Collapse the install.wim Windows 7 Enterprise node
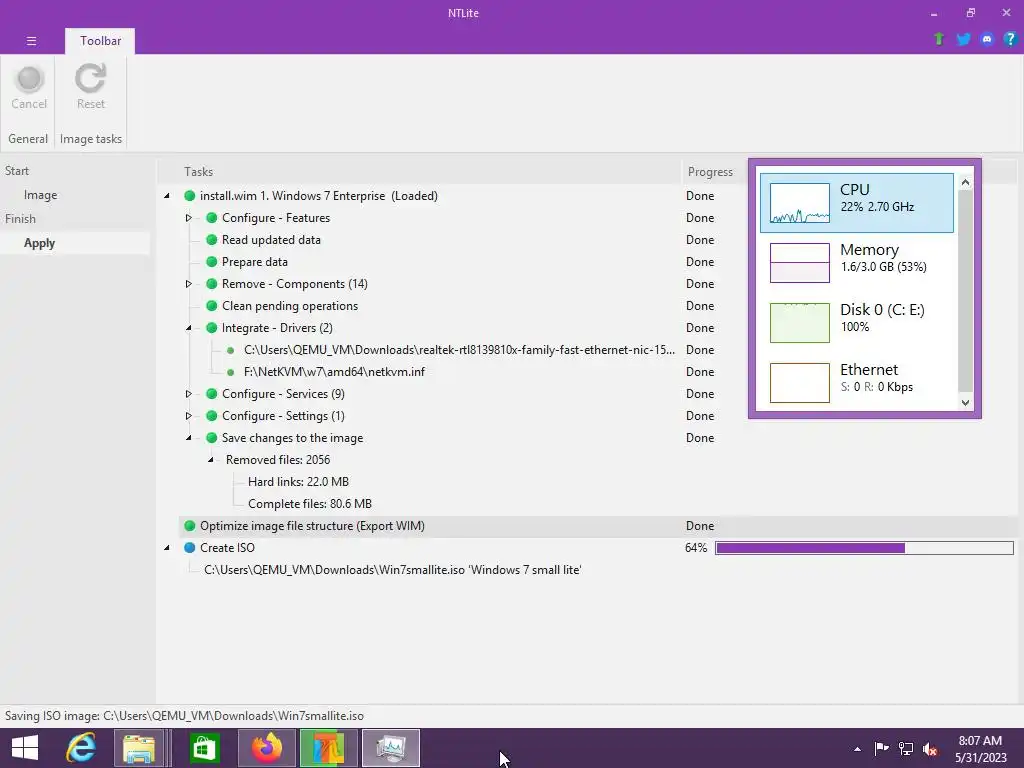The image size is (1024, 768). 167,196
